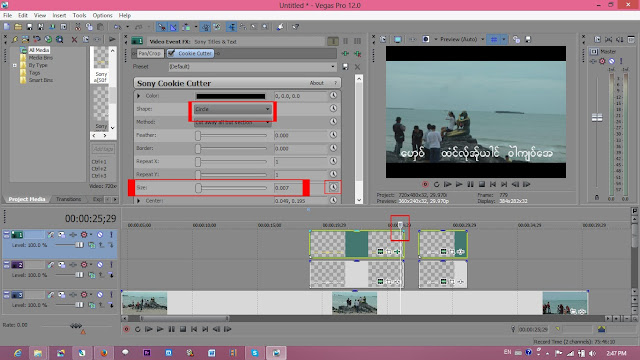Save the project using toolbar disk icon
Viewport: 640px width, 360px height.
point(29,27)
